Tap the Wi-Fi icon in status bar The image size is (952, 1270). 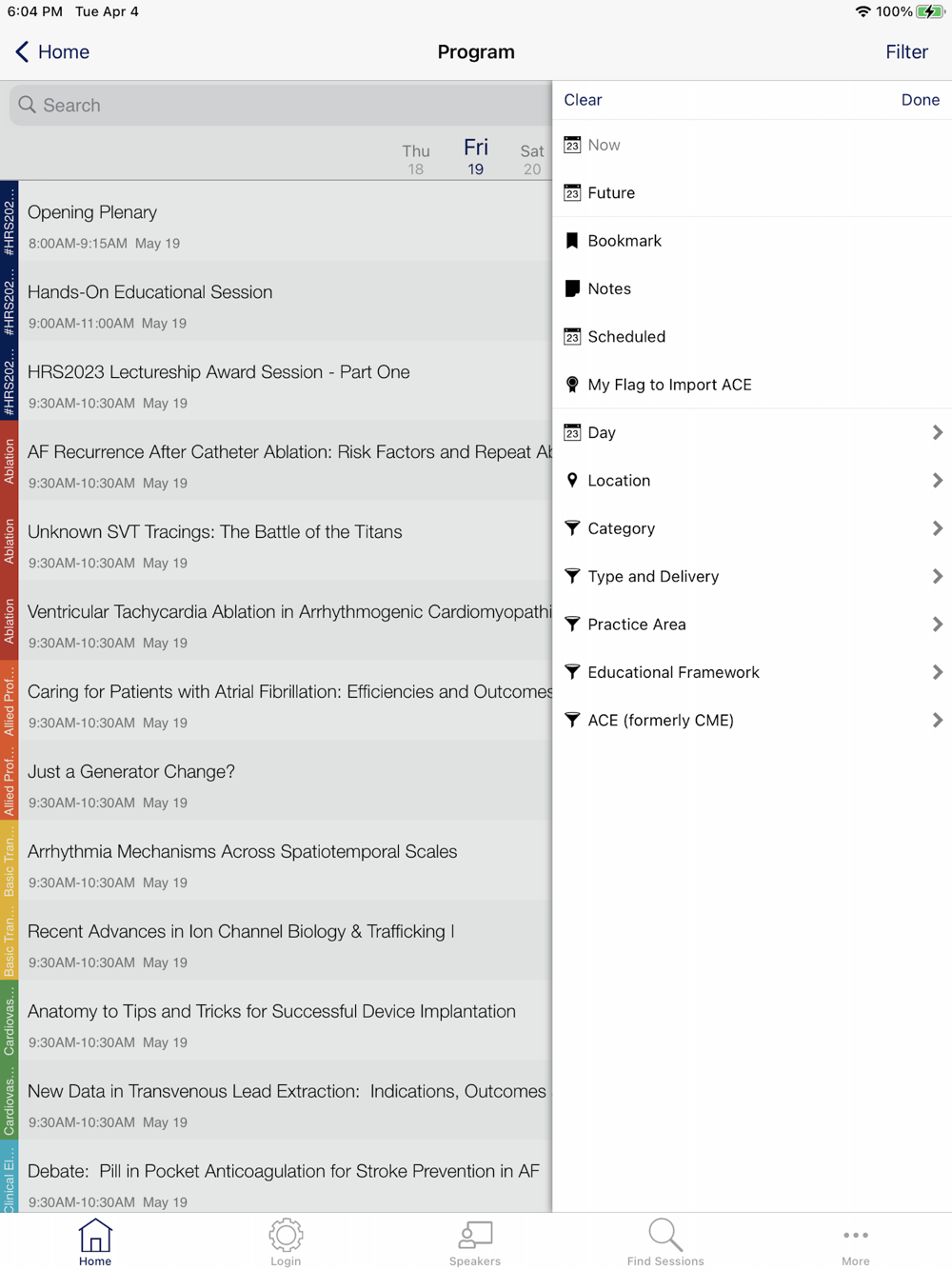coord(863,11)
